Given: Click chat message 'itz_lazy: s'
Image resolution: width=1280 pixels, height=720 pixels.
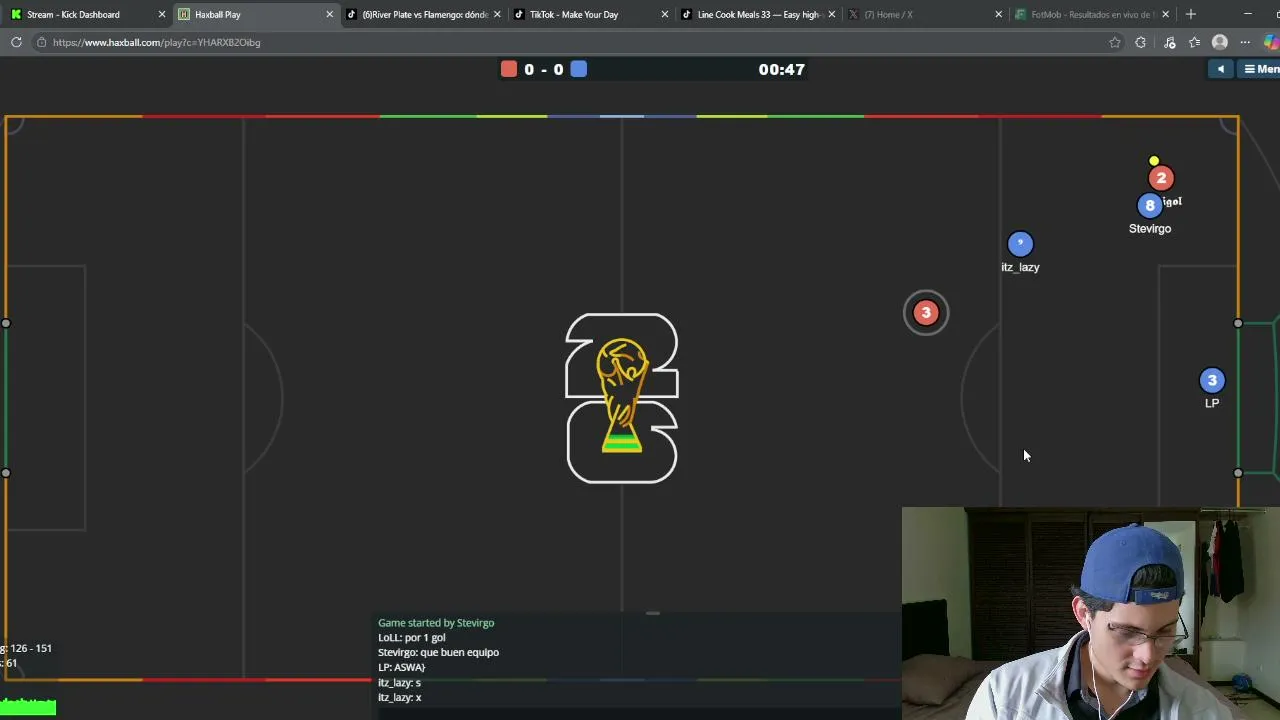Looking at the screenshot, I should 399,683.
